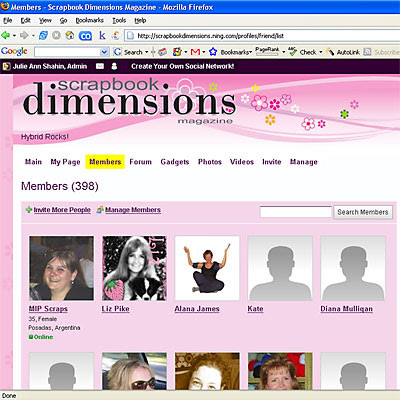This screenshot has height=400, width=400.
Task: Open Alana James profile link
Action: click(x=197, y=309)
